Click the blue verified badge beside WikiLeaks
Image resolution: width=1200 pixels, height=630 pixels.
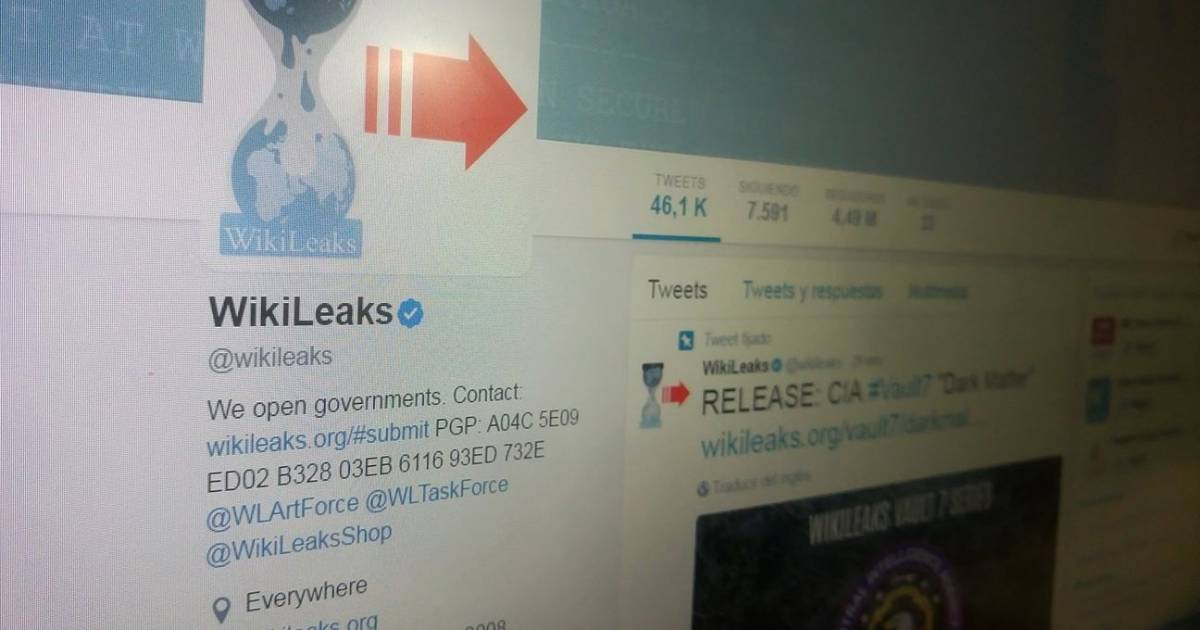coord(411,314)
